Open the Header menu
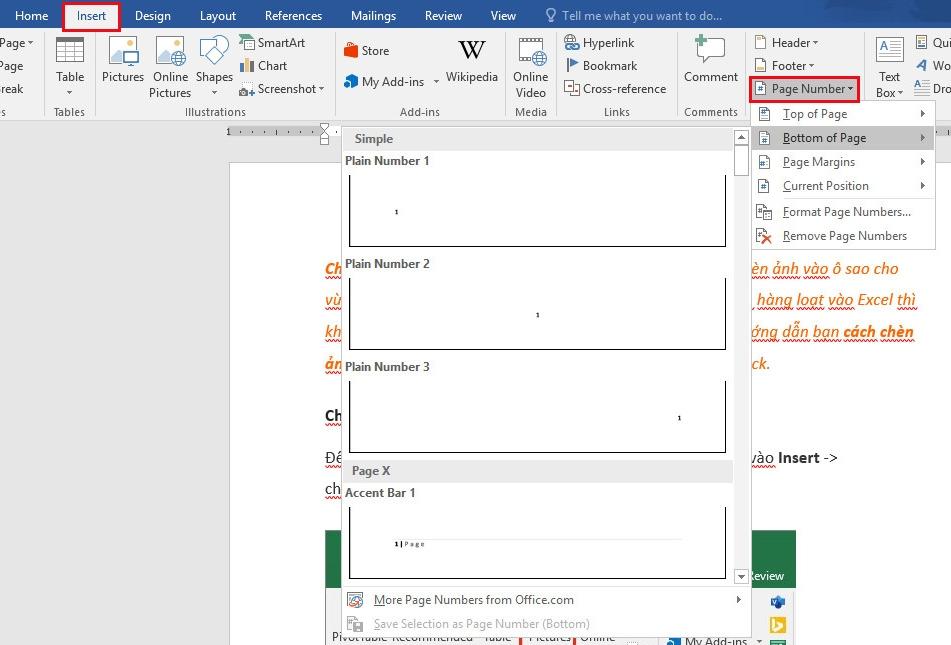951x645 pixels. [786, 42]
